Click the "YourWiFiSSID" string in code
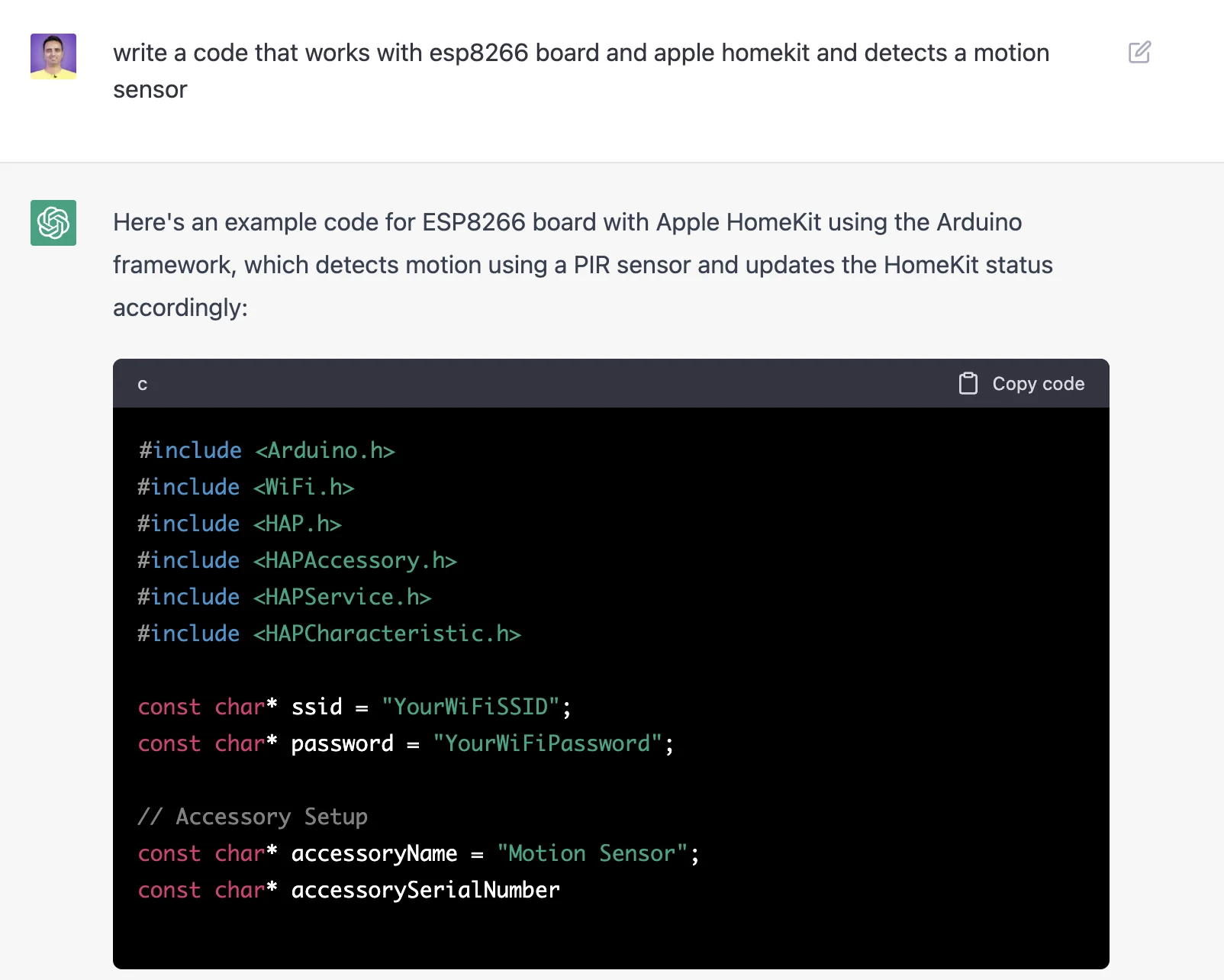 point(470,707)
